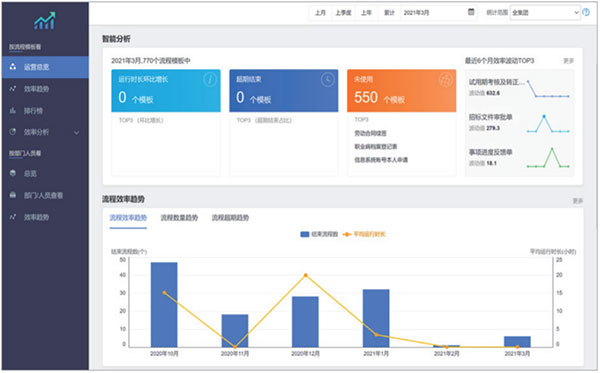Screen dimensions: 600x373
Task: Click the blue help icon at top right
Action: (x=586, y=12)
